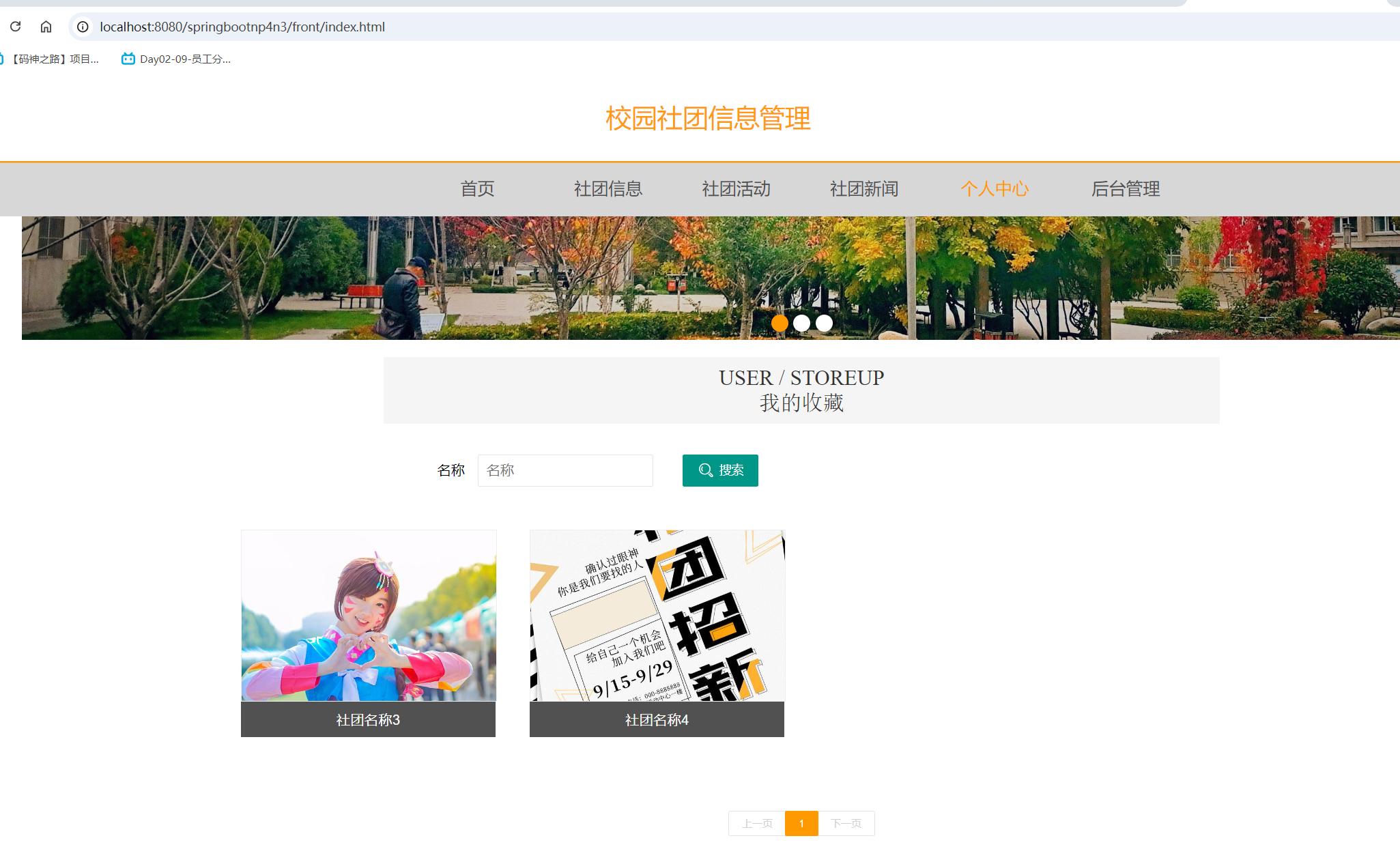Open the site info icon in address bar
This screenshot has width=1400, height=862.
click(82, 27)
